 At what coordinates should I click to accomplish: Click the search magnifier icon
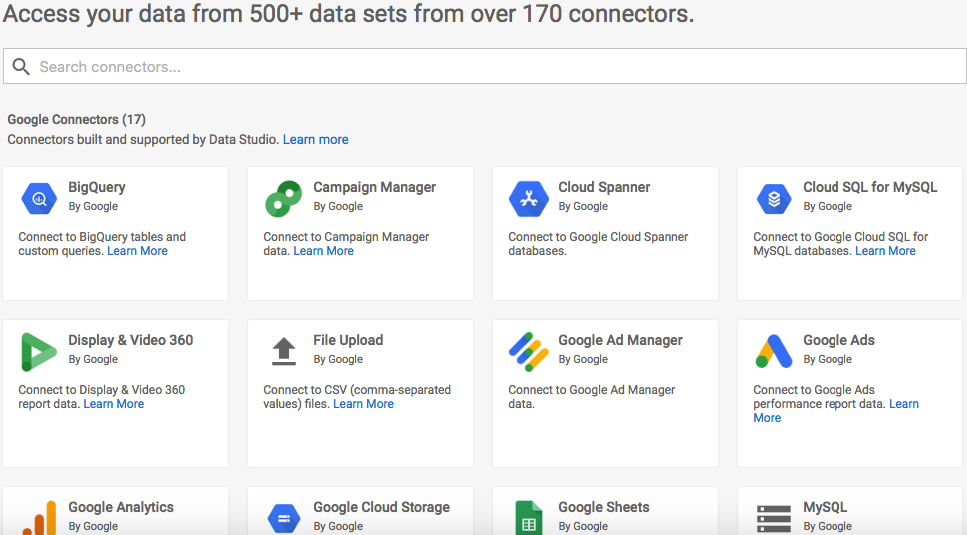click(x=21, y=67)
